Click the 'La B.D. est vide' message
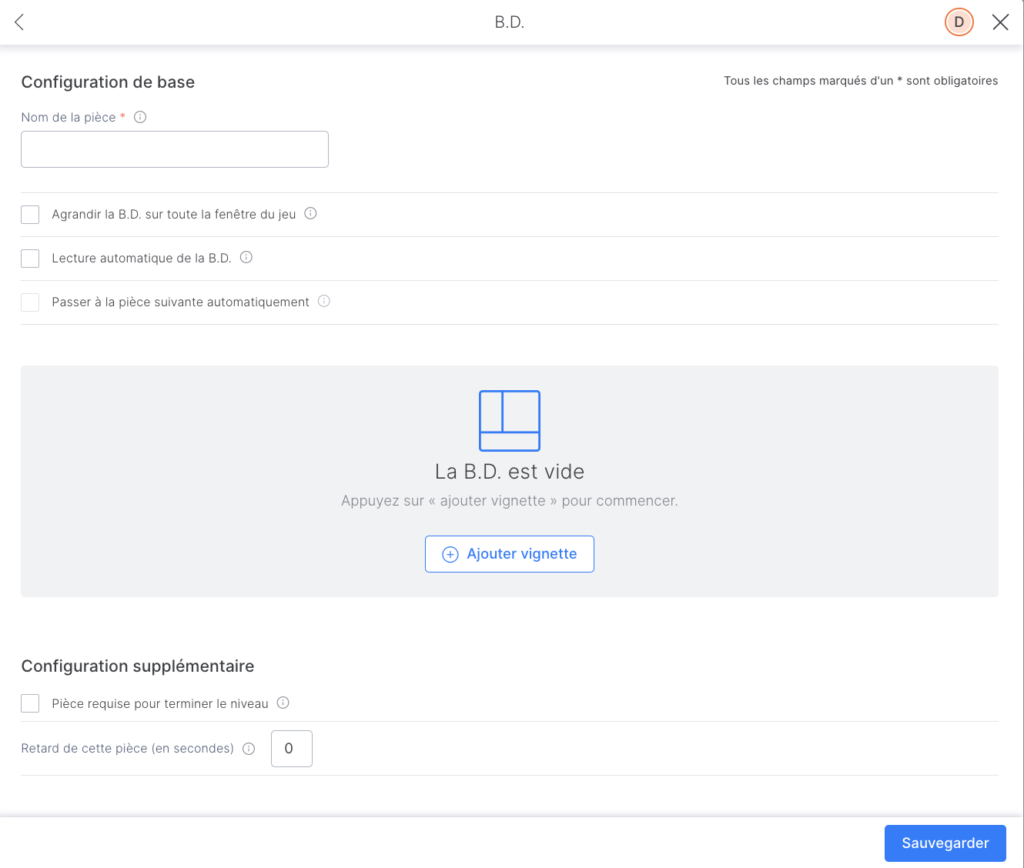Screen dimensions: 1024x868 509,471
